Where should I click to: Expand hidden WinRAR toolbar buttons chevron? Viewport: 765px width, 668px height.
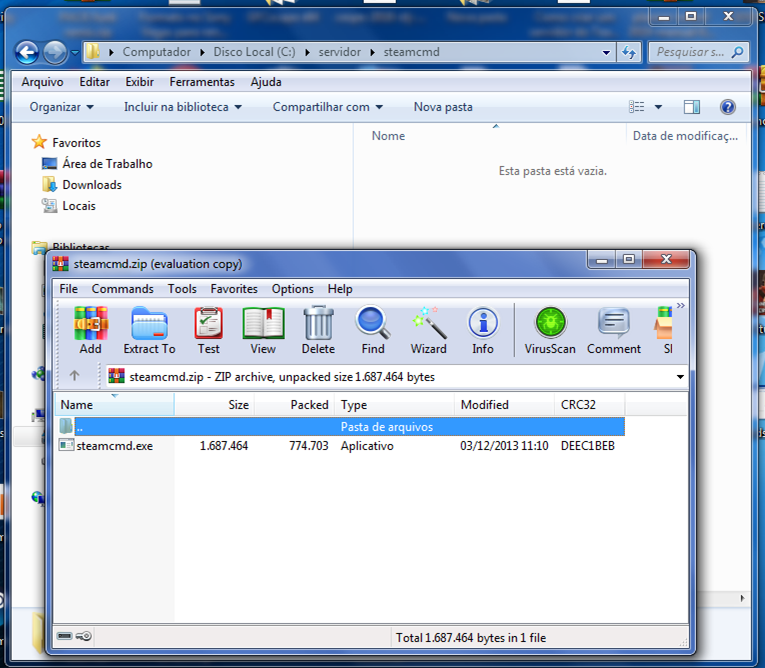[681, 306]
